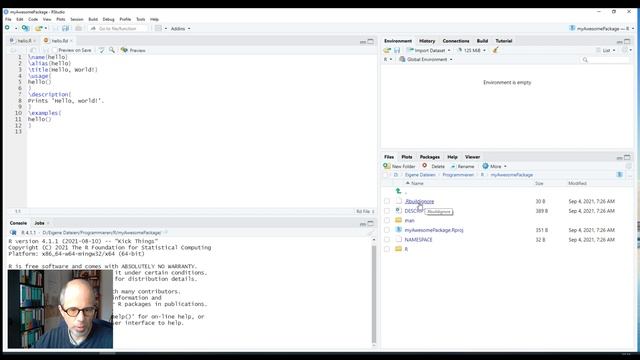The height and width of the screenshot is (360, 640).
Task: Open the Addins dropdown
Action: [x=180, y=29]
